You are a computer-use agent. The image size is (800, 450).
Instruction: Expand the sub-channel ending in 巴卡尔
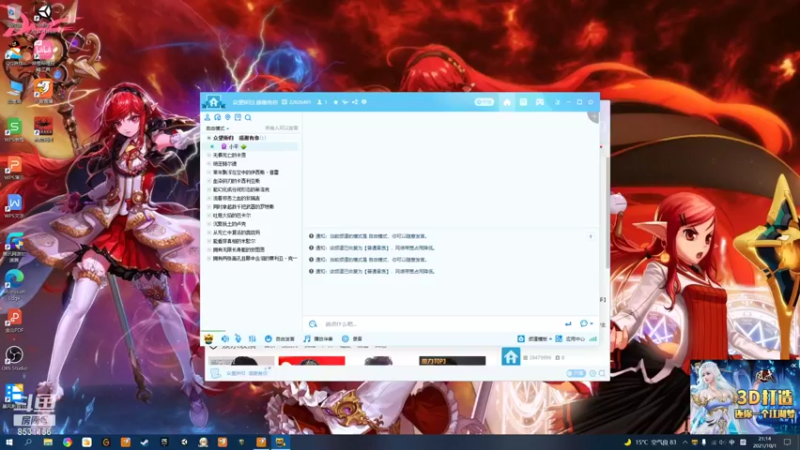pos(209,215)
